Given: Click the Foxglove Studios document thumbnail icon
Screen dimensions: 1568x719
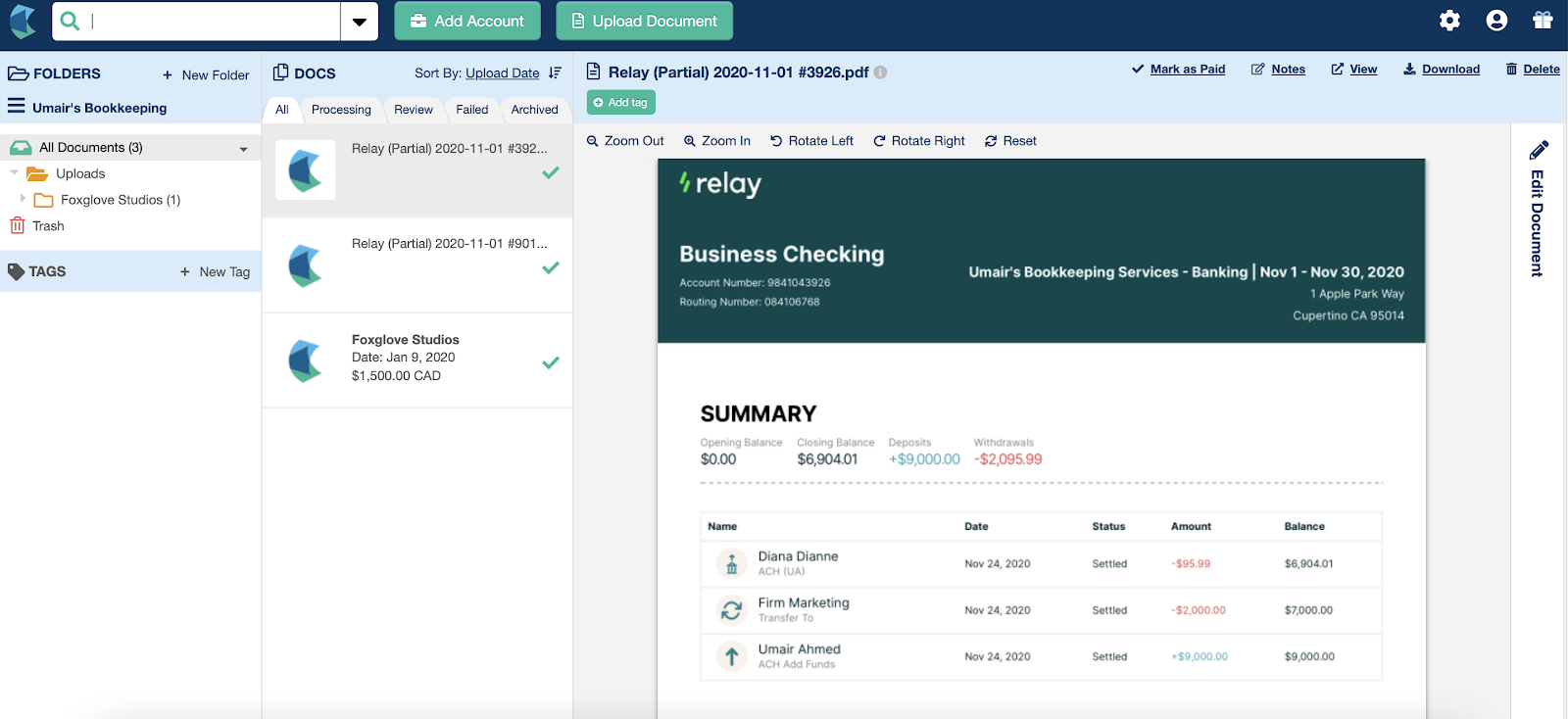Looking at the screenshot, I should pos(306,360).
